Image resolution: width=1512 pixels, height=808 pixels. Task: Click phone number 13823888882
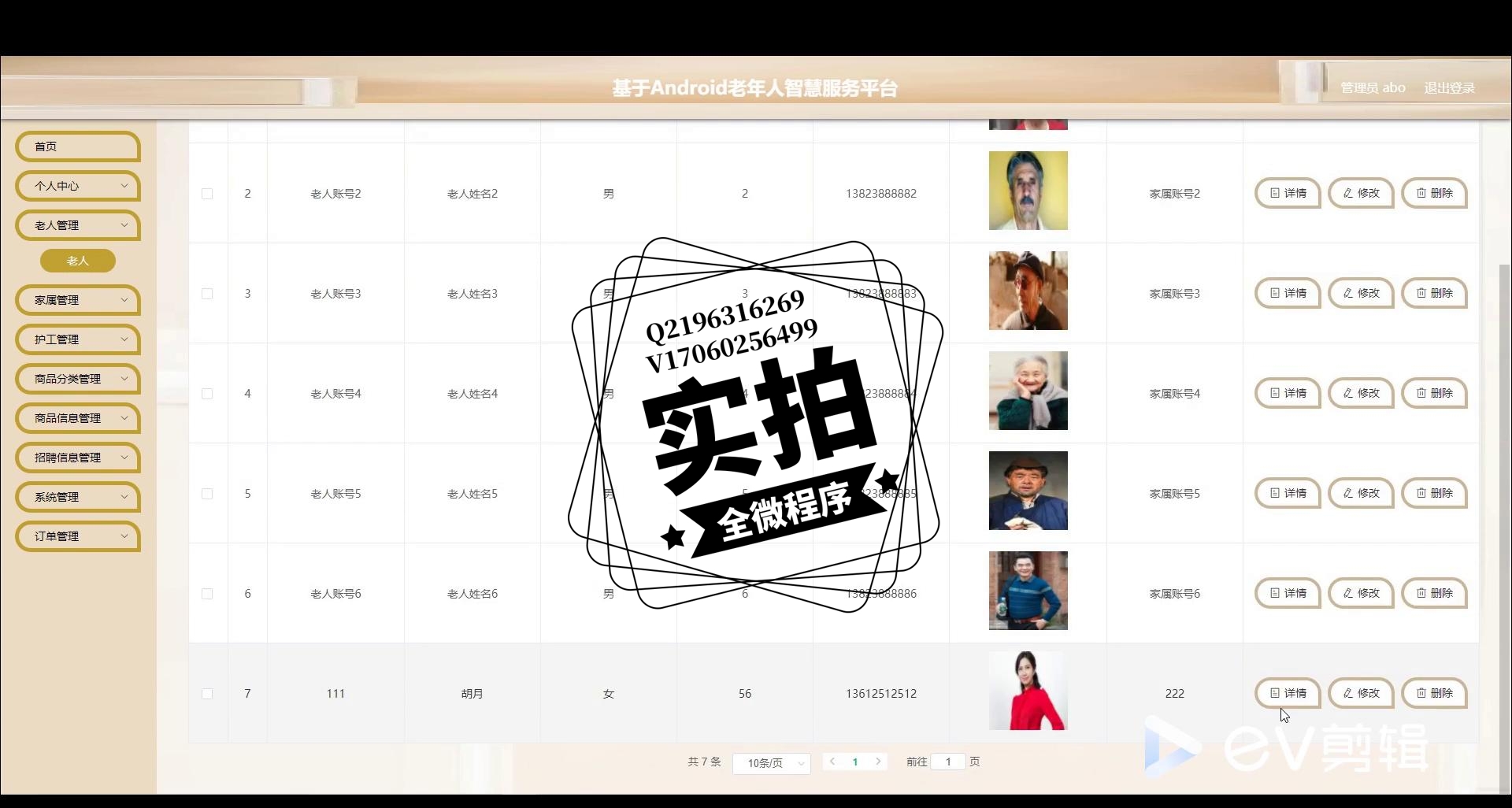click(x=881, y=194)
